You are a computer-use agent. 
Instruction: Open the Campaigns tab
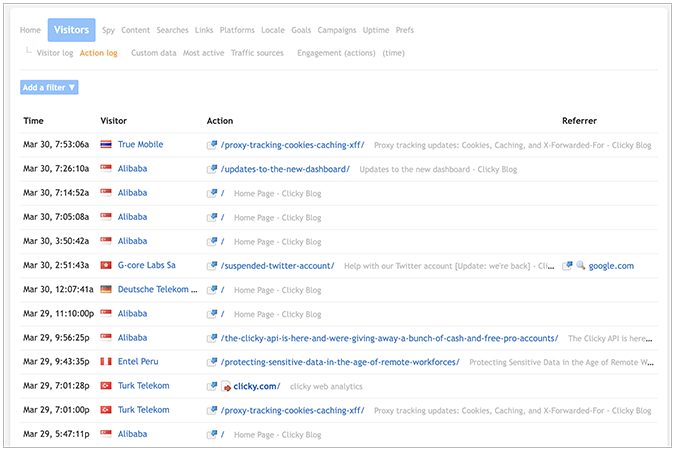(337, 30)
